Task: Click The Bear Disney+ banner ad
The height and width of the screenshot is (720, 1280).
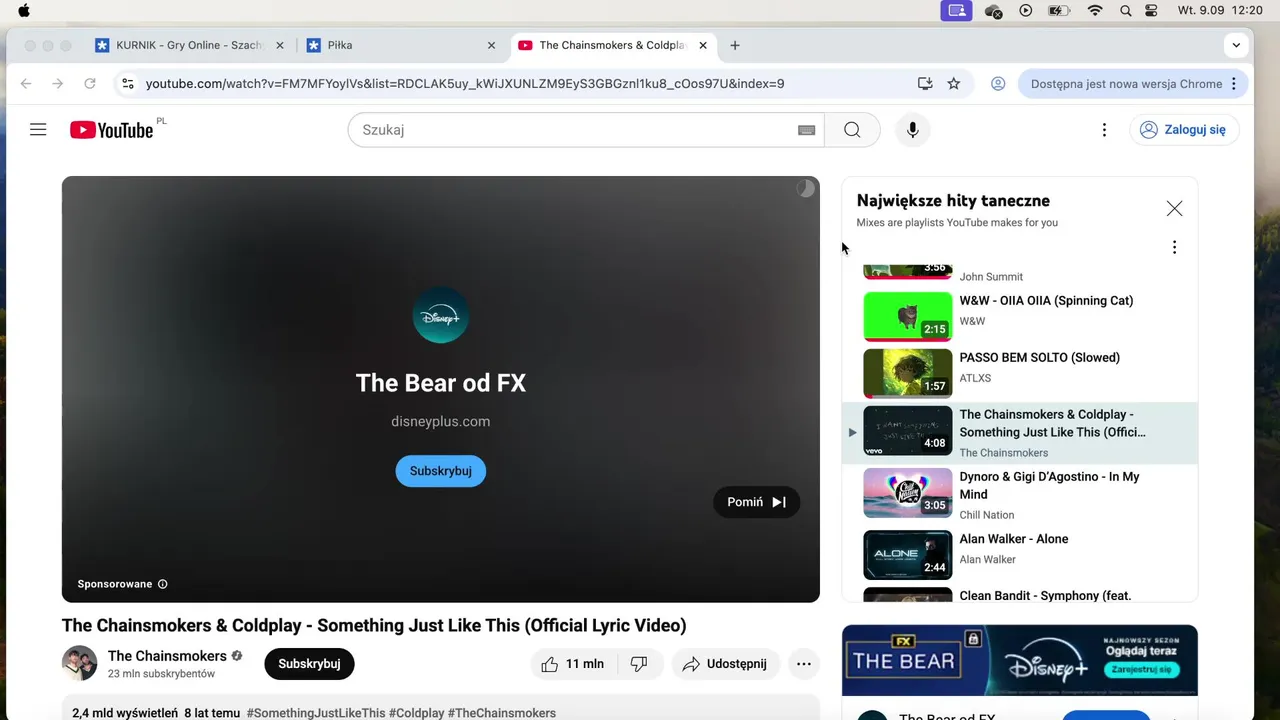Action: coord(1020,660)
